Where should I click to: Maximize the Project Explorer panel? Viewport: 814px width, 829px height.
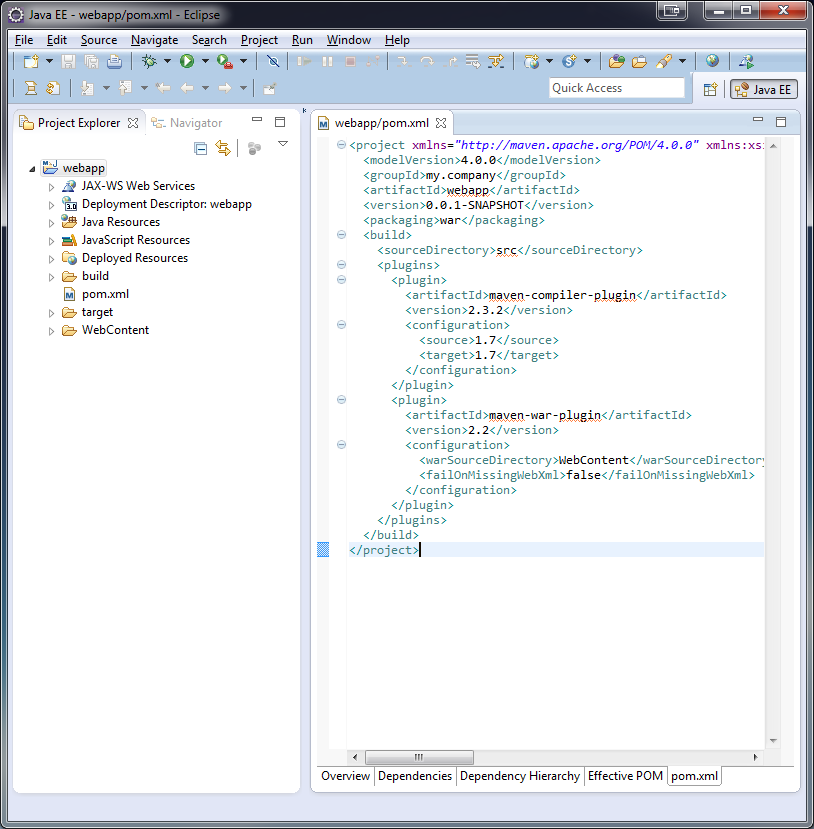coord(280,122)
